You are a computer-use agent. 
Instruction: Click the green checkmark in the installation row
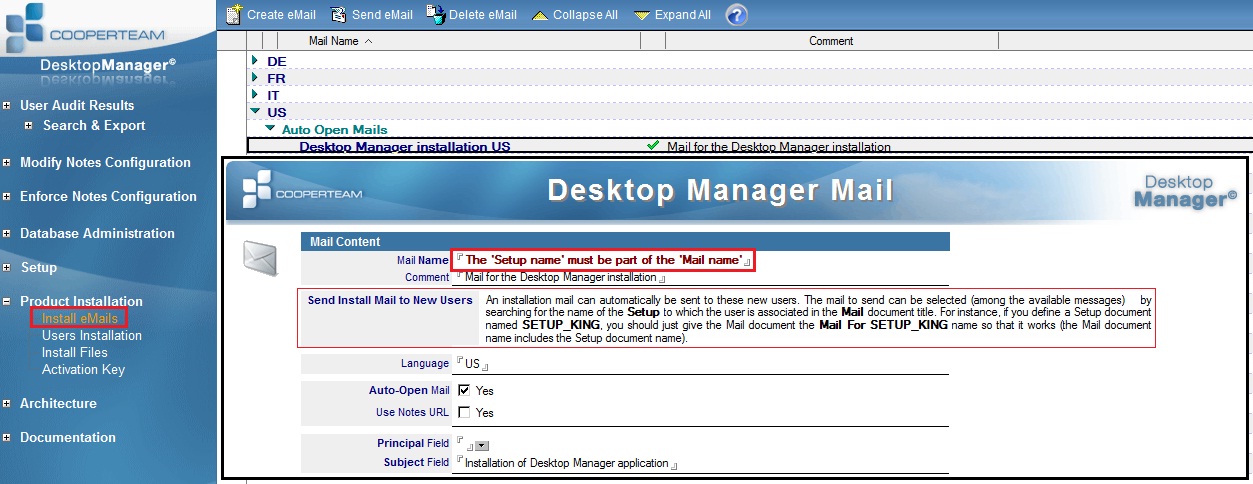coord(653,146)
